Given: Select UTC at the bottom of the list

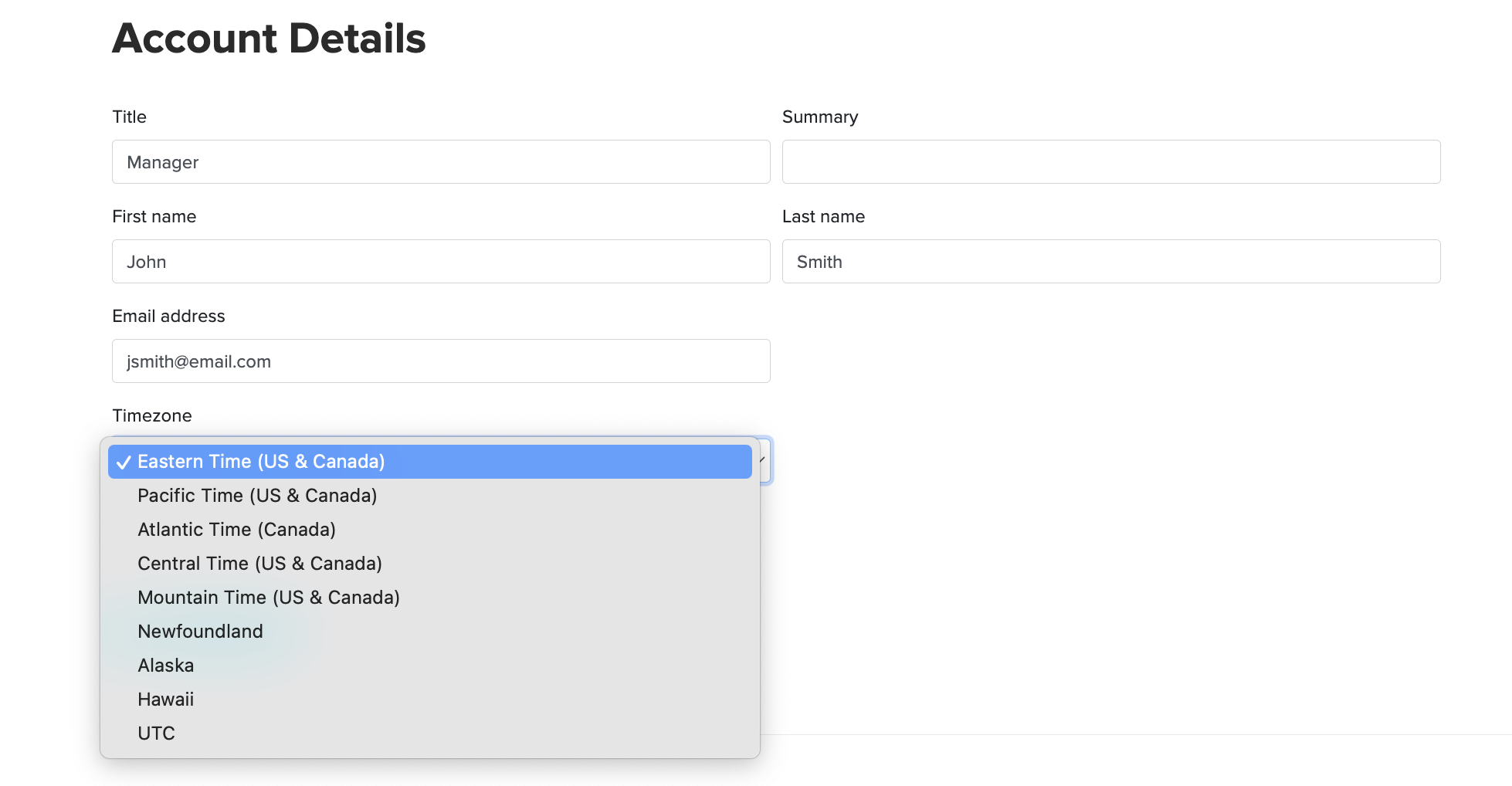Looking at the screenshot, I should pos(156,733).
